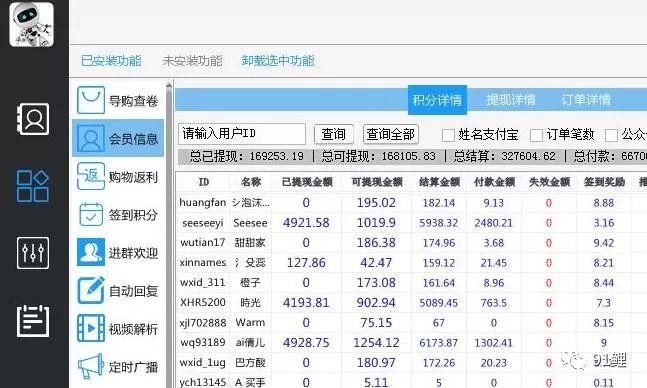The image size is (647, 388).
Task: Select the 导购查卷 shopping bag icon
Action: tap(91, 100)
